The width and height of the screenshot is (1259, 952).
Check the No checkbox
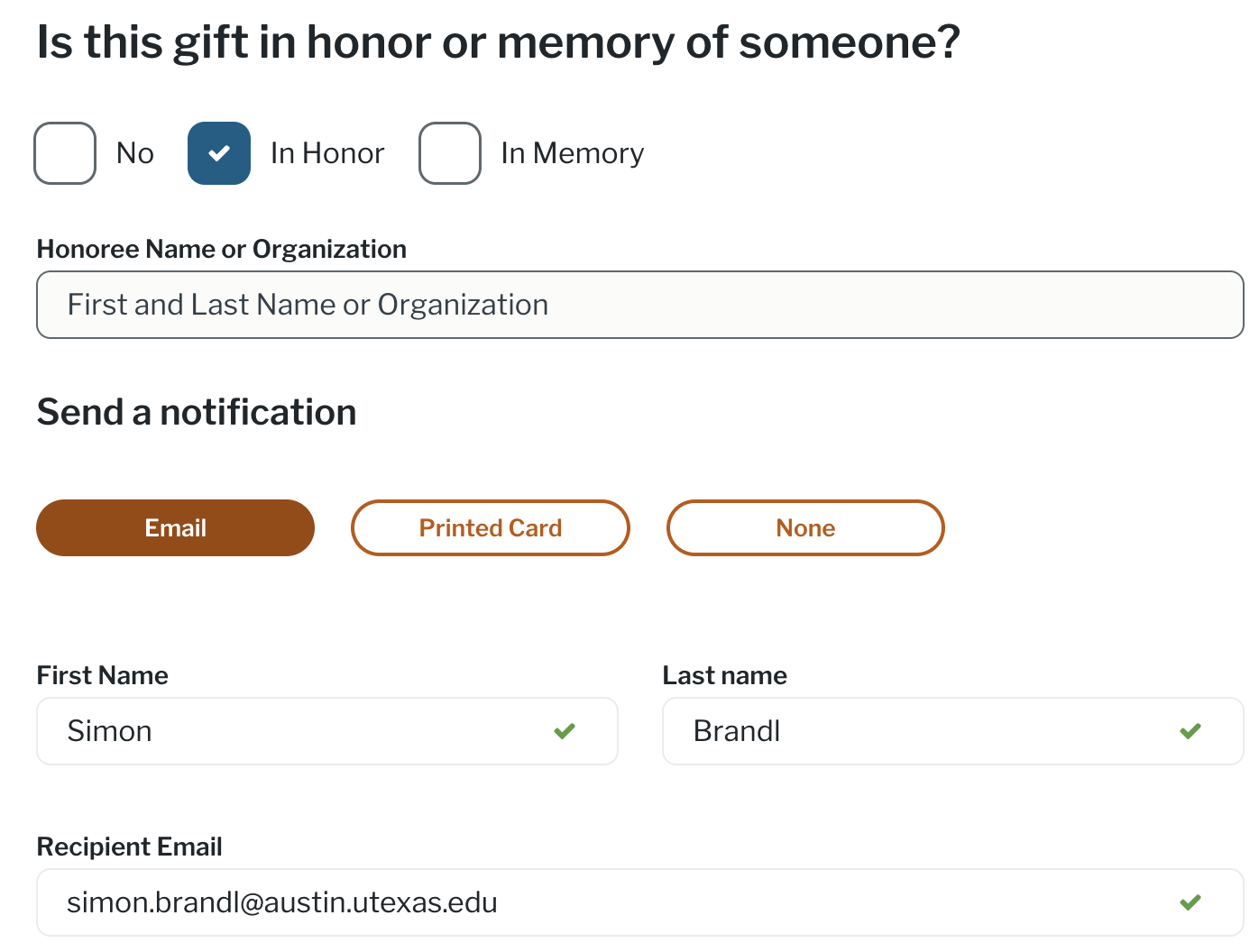[65, 153]
